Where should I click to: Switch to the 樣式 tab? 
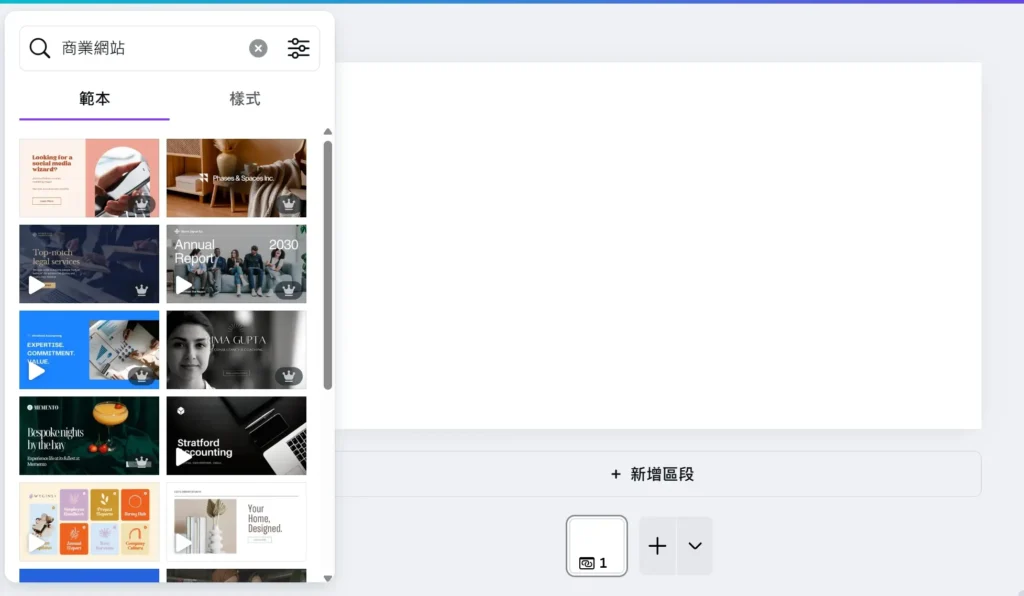[245, 99]
